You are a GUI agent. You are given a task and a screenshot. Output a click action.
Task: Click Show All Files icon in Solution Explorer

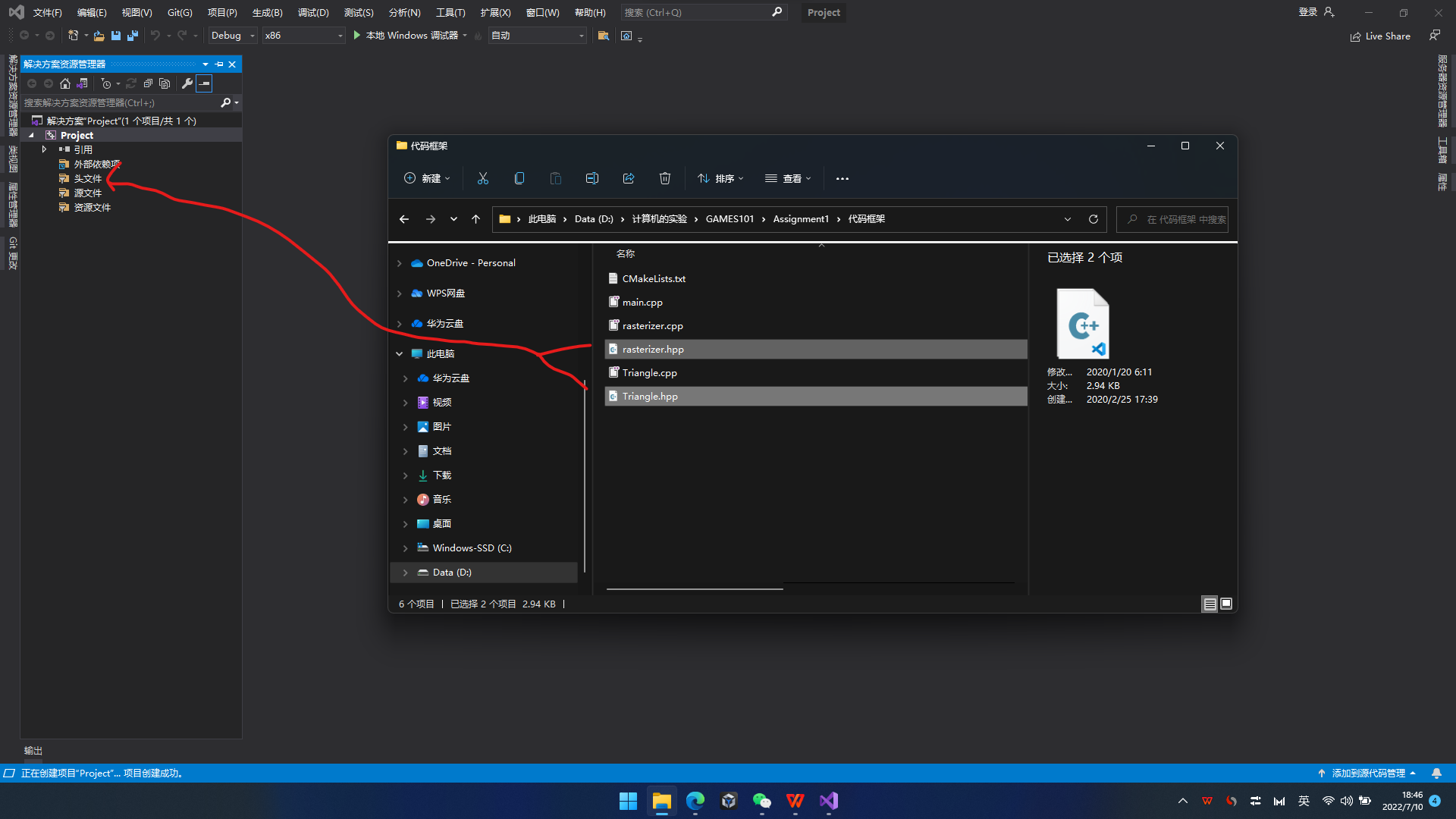(165, 83)
